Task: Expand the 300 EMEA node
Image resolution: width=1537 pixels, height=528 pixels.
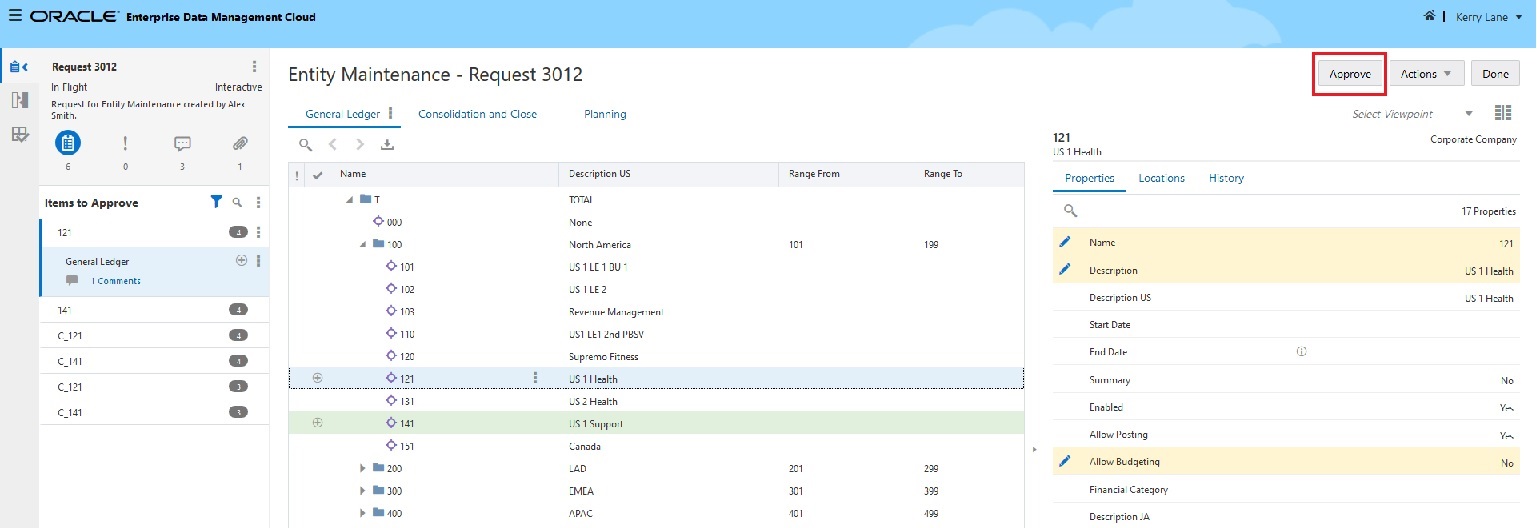Action: (363, 490)
